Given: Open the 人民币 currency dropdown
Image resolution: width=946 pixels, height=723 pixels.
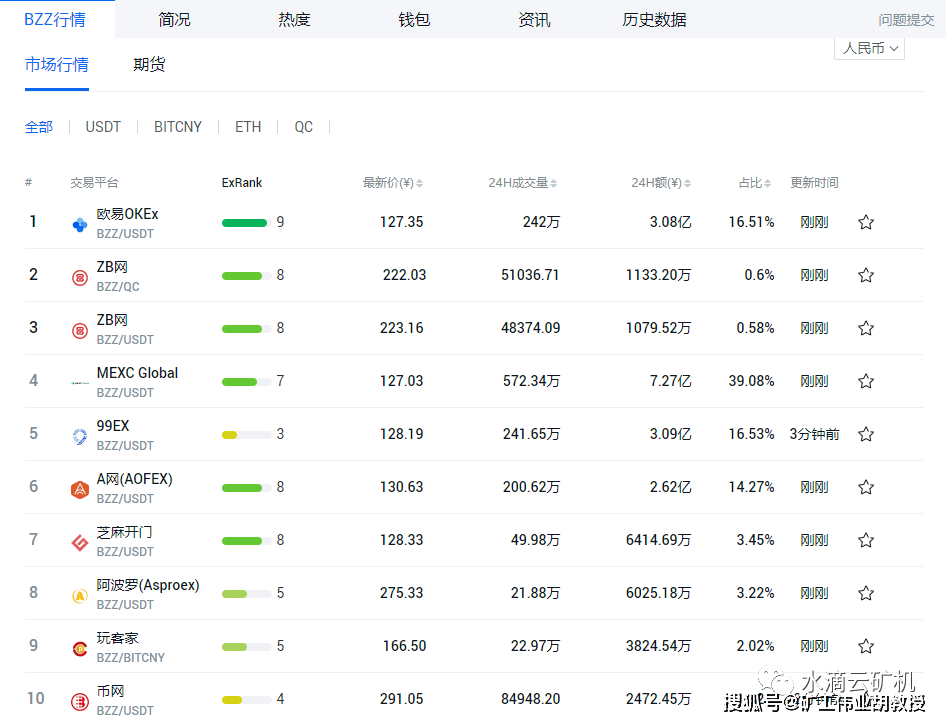Looking at the screenshot, I should coord(869,48).
